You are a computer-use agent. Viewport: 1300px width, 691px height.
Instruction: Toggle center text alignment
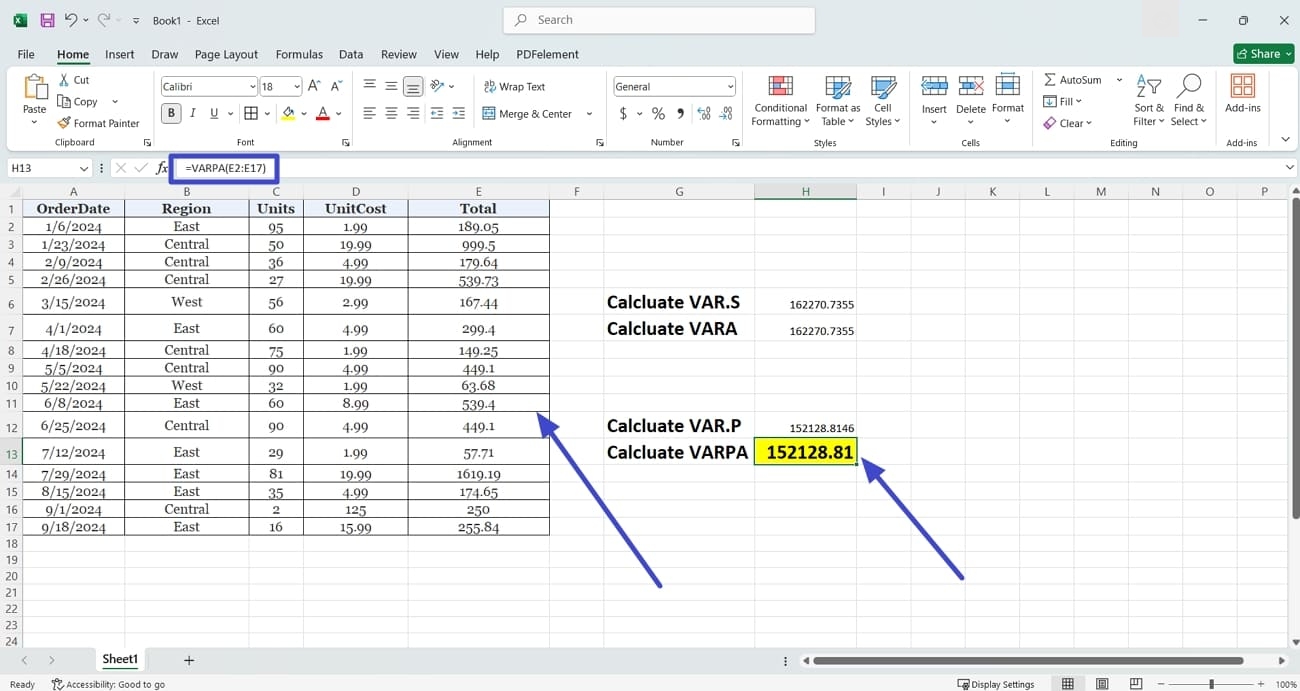tap(390, 113)
